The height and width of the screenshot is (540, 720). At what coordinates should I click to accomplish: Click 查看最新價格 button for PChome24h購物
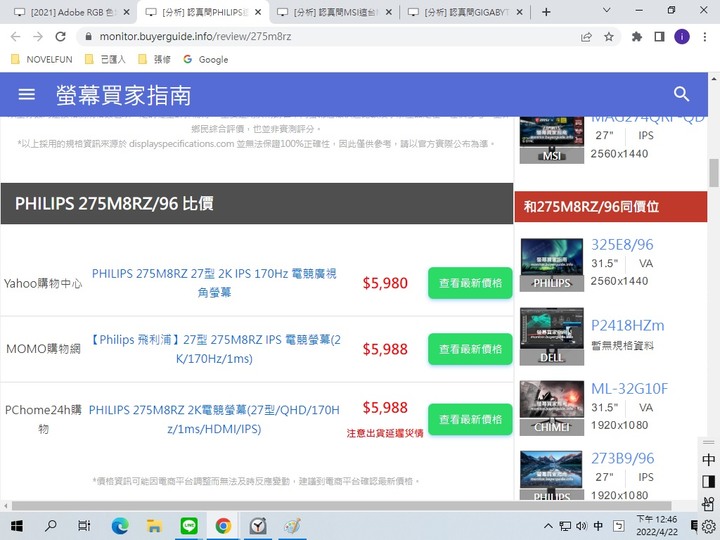click(470, 419)
